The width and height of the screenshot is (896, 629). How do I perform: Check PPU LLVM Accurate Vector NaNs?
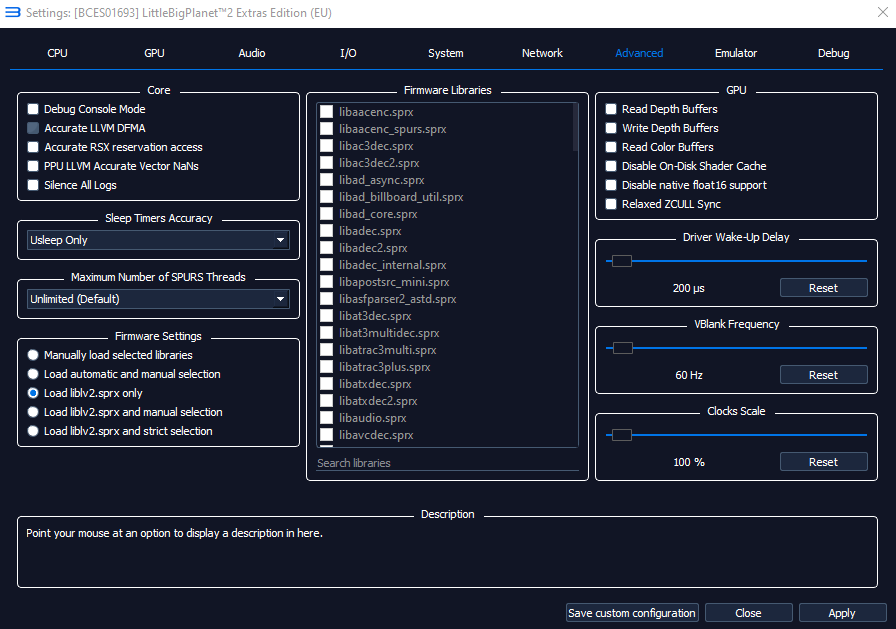point(33,166)
